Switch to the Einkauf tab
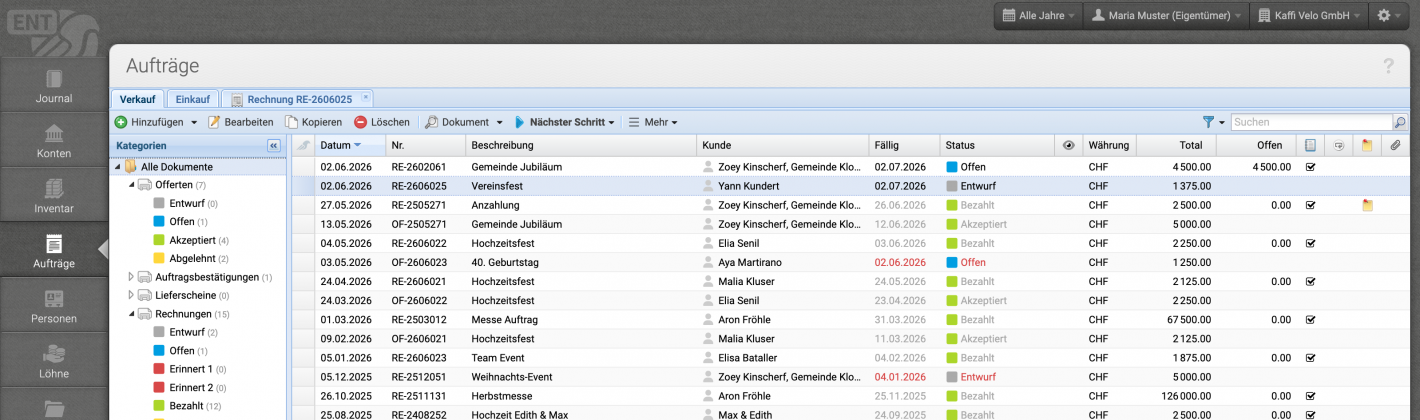Screen dimensions: 1420x420 pyautogui.click(x=192, y=99)
